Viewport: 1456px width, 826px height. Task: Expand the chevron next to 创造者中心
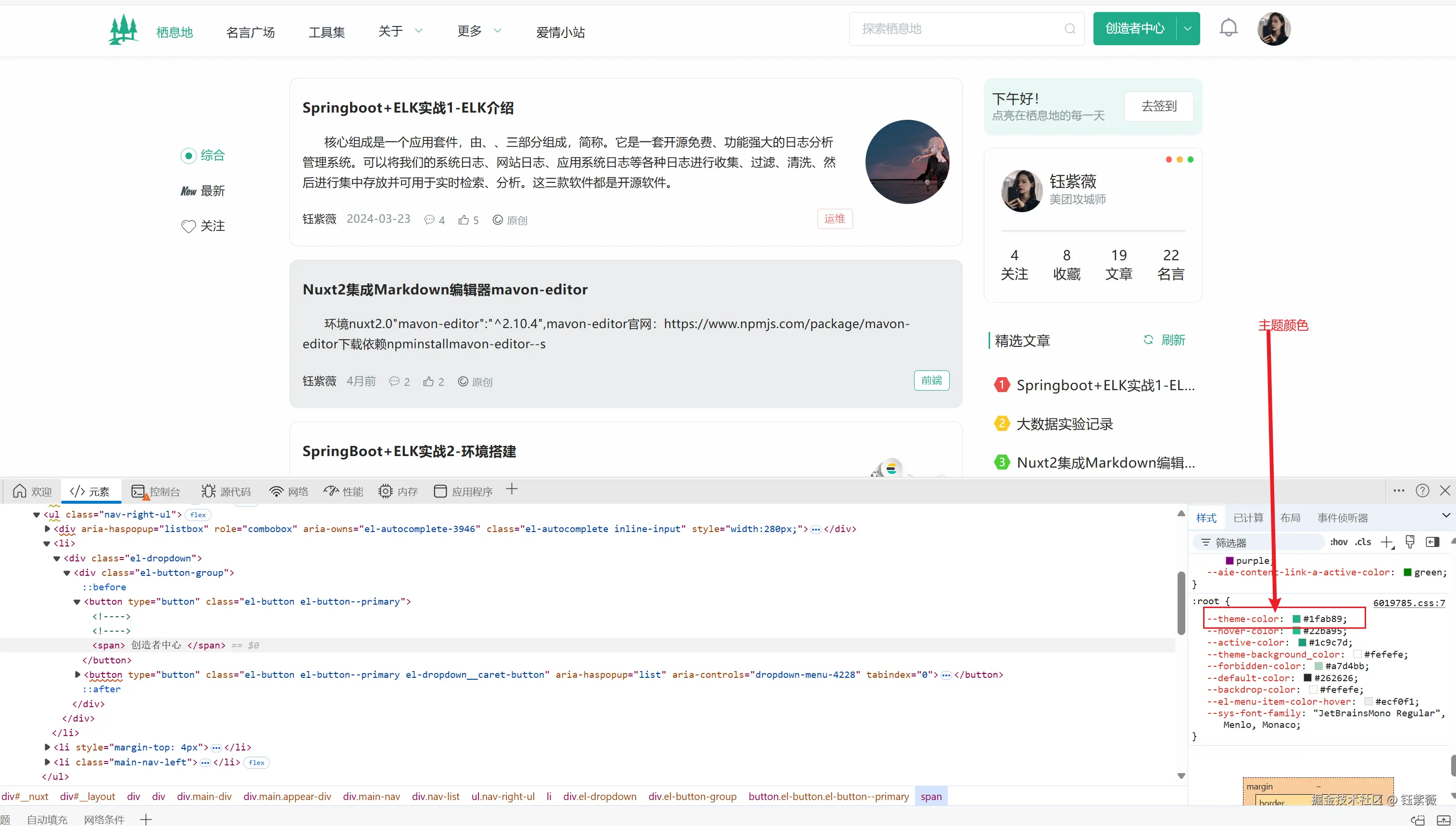[1188, 28]
